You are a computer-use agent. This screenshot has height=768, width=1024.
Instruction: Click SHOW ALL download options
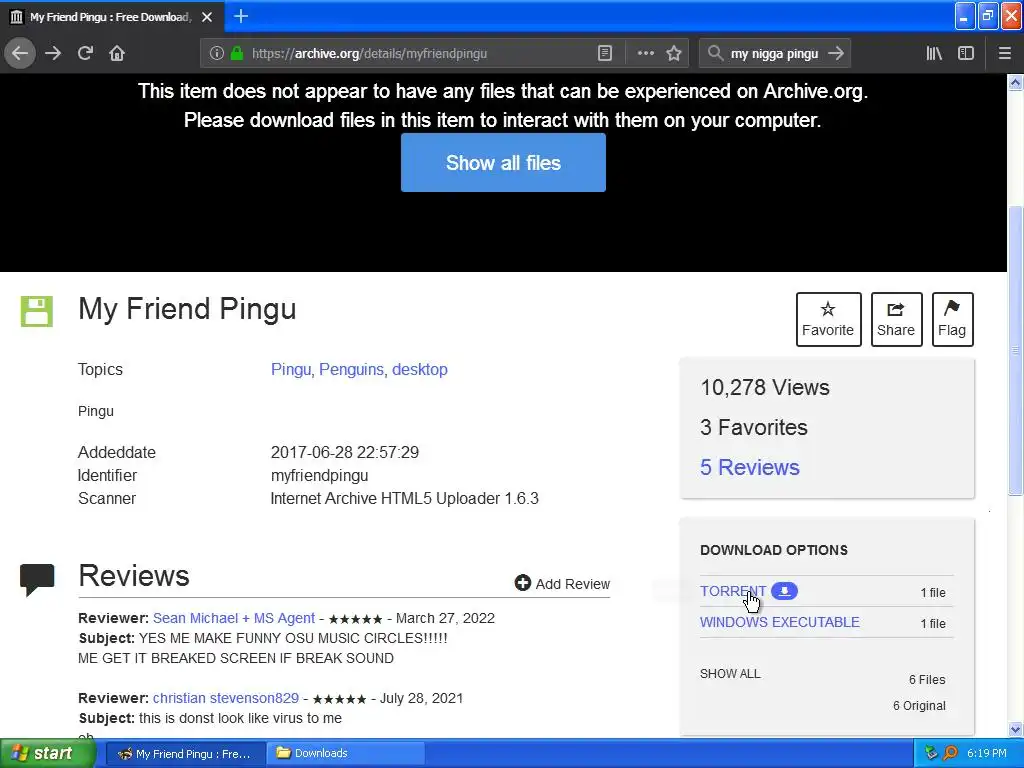729,674
